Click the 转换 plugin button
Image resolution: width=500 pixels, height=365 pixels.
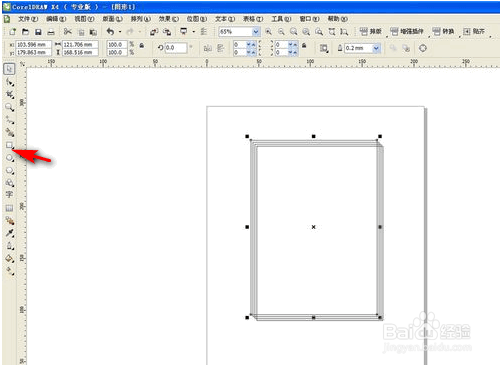443,32
